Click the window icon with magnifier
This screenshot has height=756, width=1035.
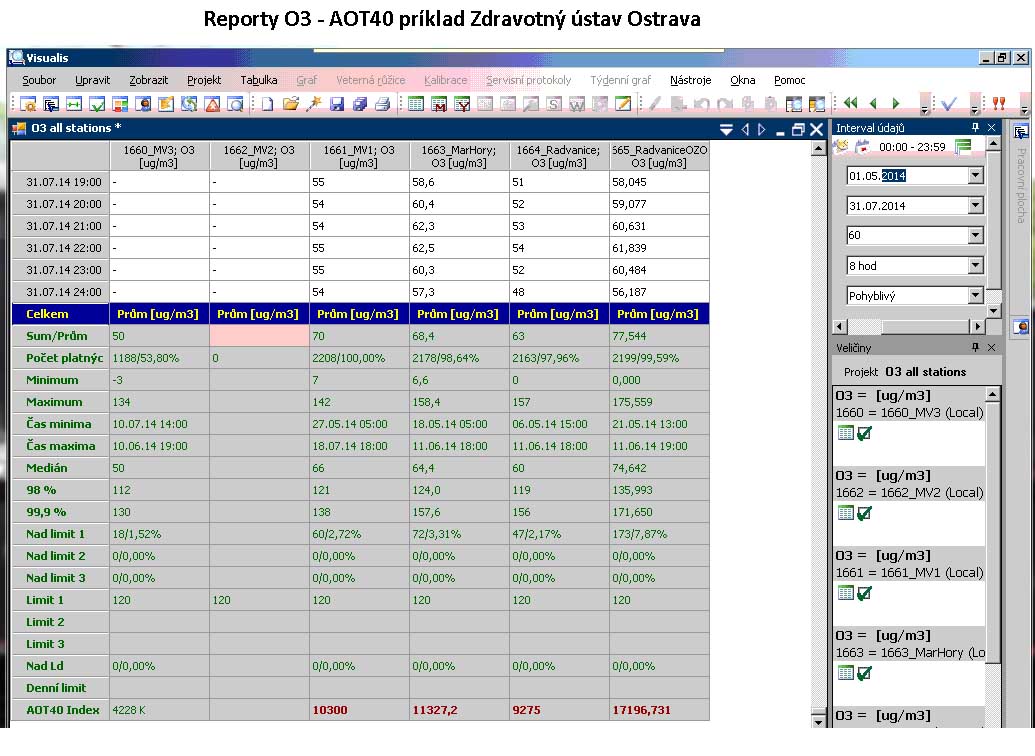(235, 104)
